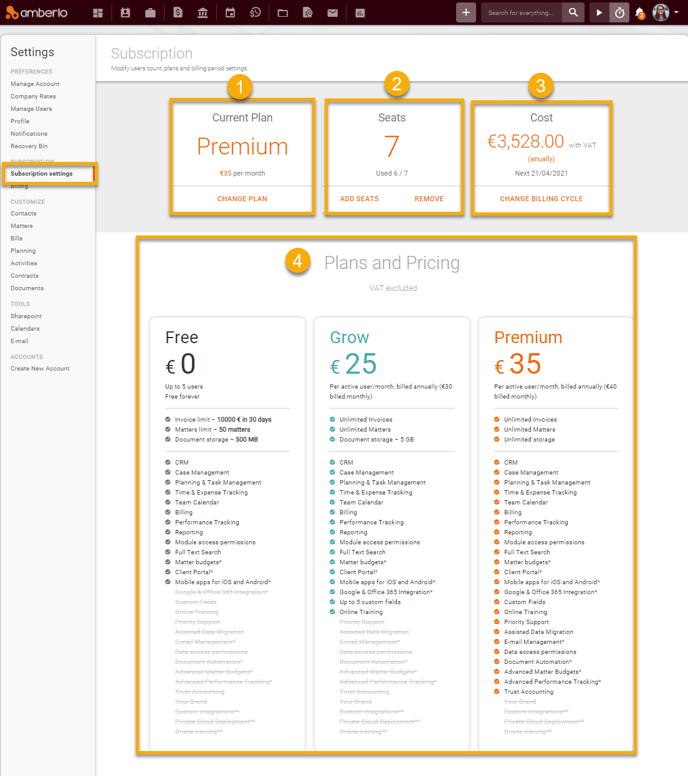Open Recovery Bin in settings sidebar

click(29, 146)
